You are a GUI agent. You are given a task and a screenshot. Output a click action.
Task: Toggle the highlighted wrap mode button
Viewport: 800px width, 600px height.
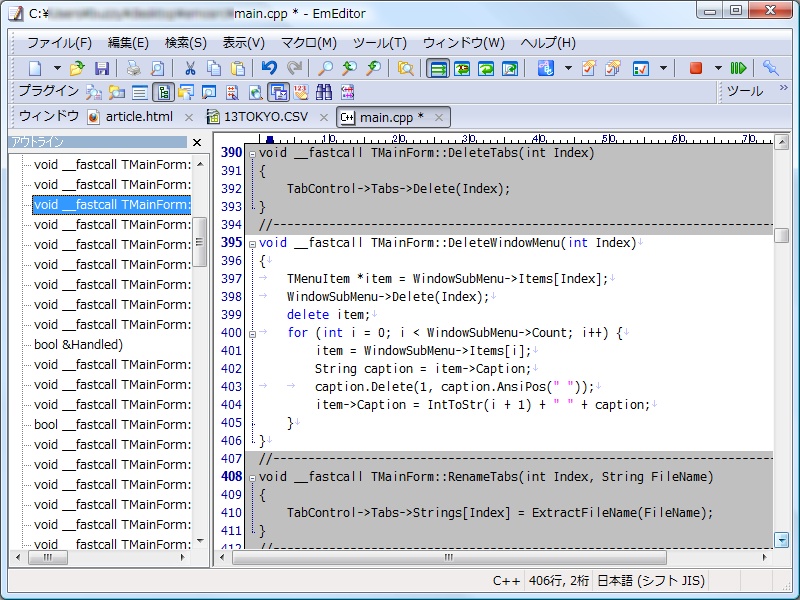(x=437, y=68)
